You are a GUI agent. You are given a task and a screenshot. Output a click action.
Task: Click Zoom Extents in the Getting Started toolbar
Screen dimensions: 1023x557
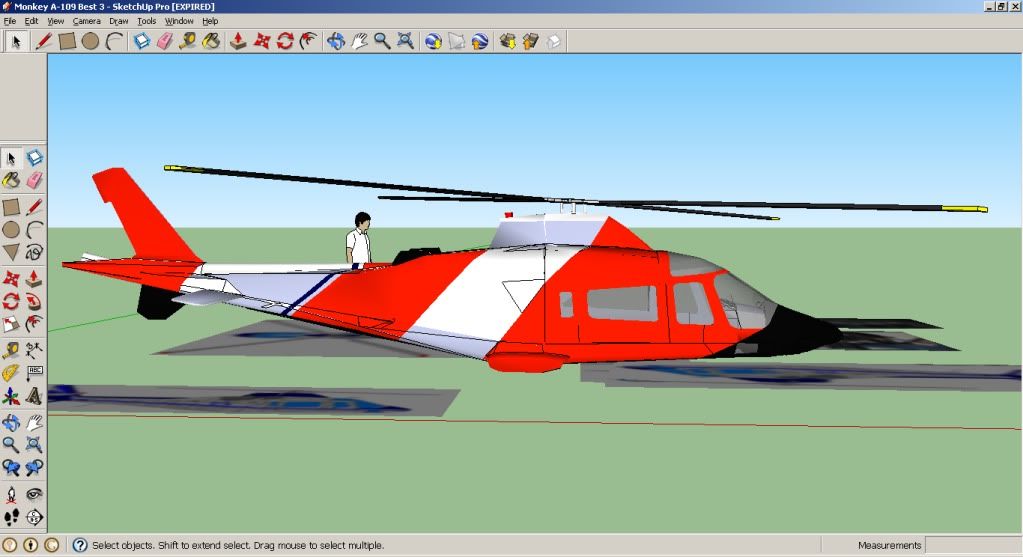[x=406, y=42]
